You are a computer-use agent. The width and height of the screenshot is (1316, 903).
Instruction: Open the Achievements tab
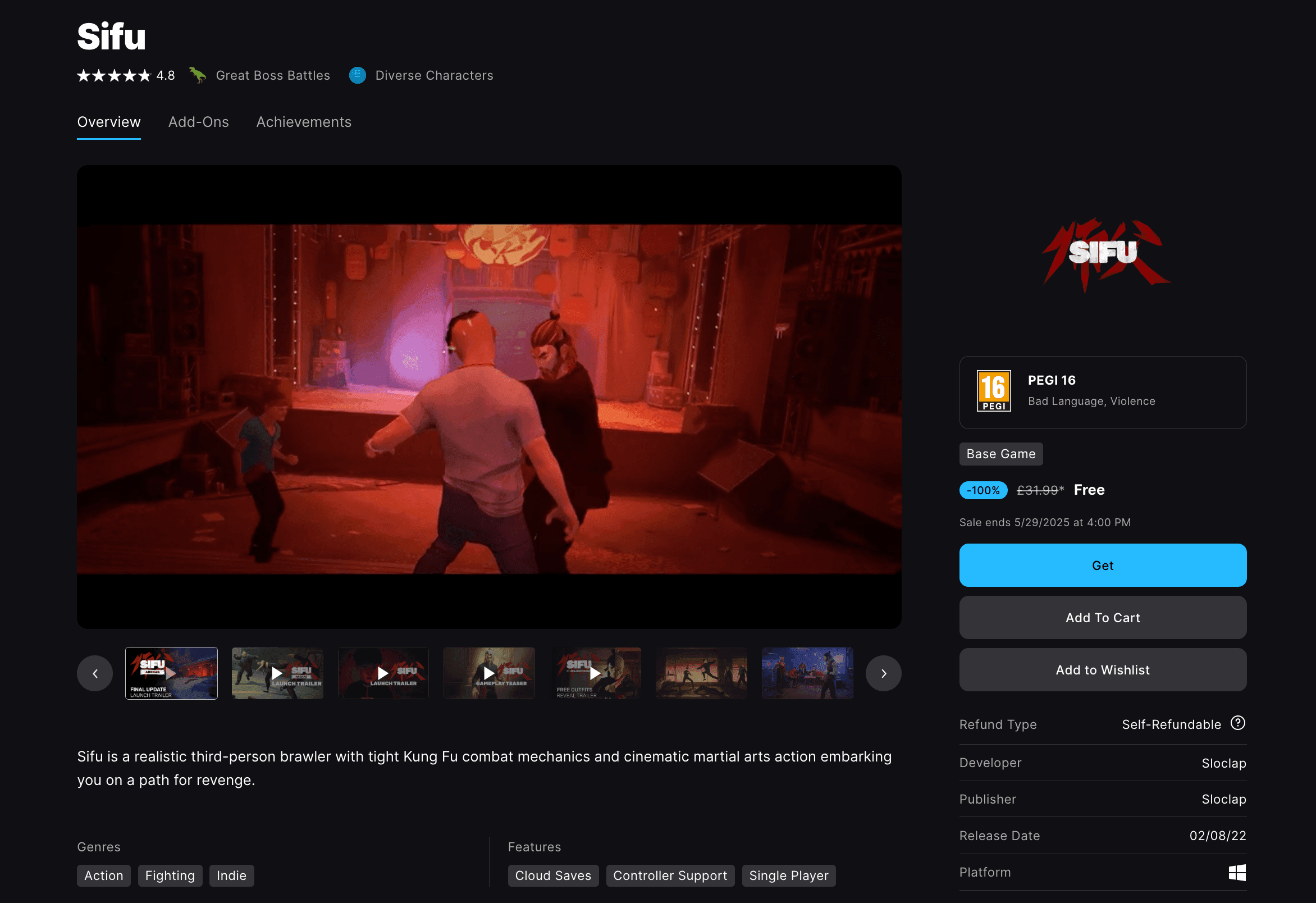coord(304,122)
